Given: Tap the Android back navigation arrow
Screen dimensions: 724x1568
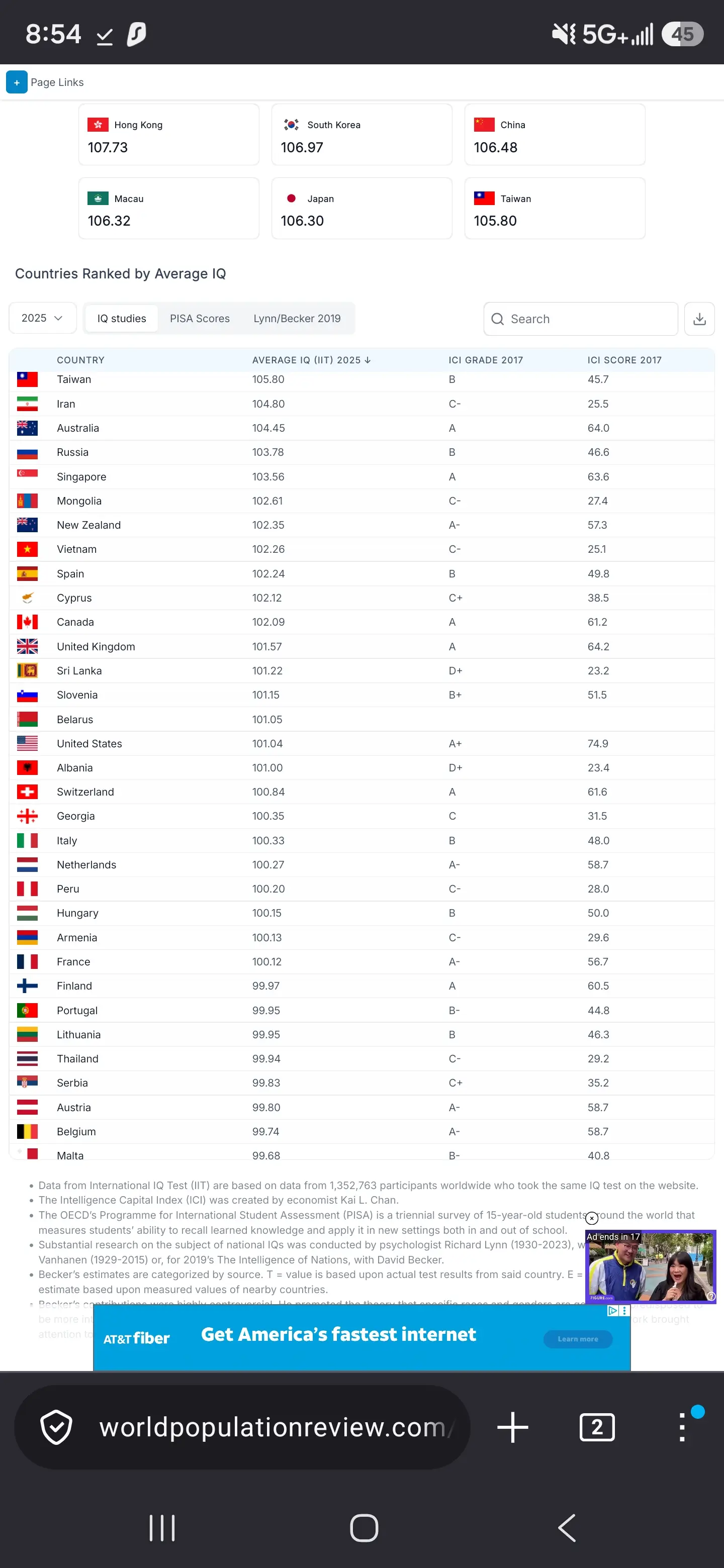Looking at the screenshot, I should click(x=567, y=1528).
